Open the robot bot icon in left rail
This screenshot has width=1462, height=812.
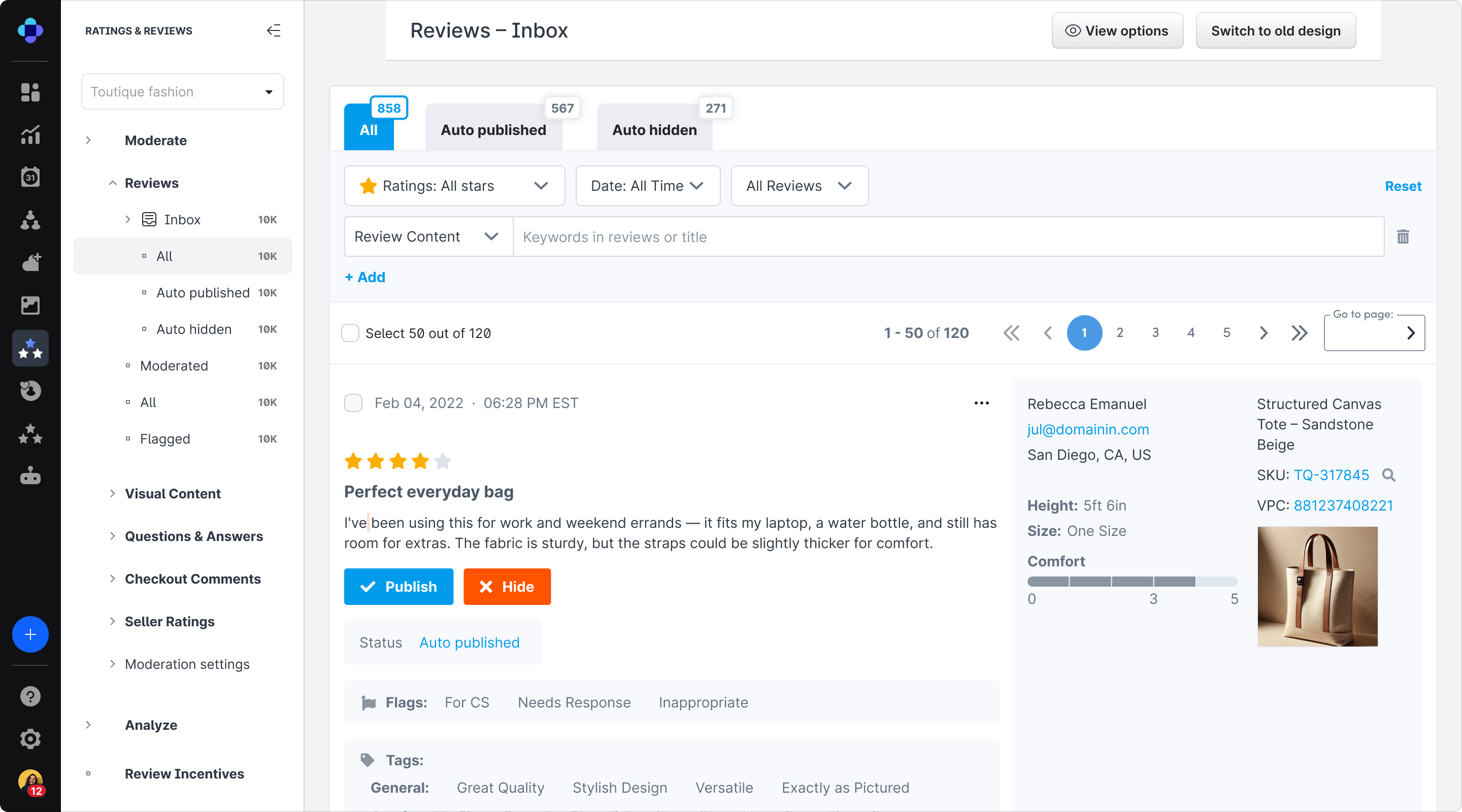coord(30,476)
